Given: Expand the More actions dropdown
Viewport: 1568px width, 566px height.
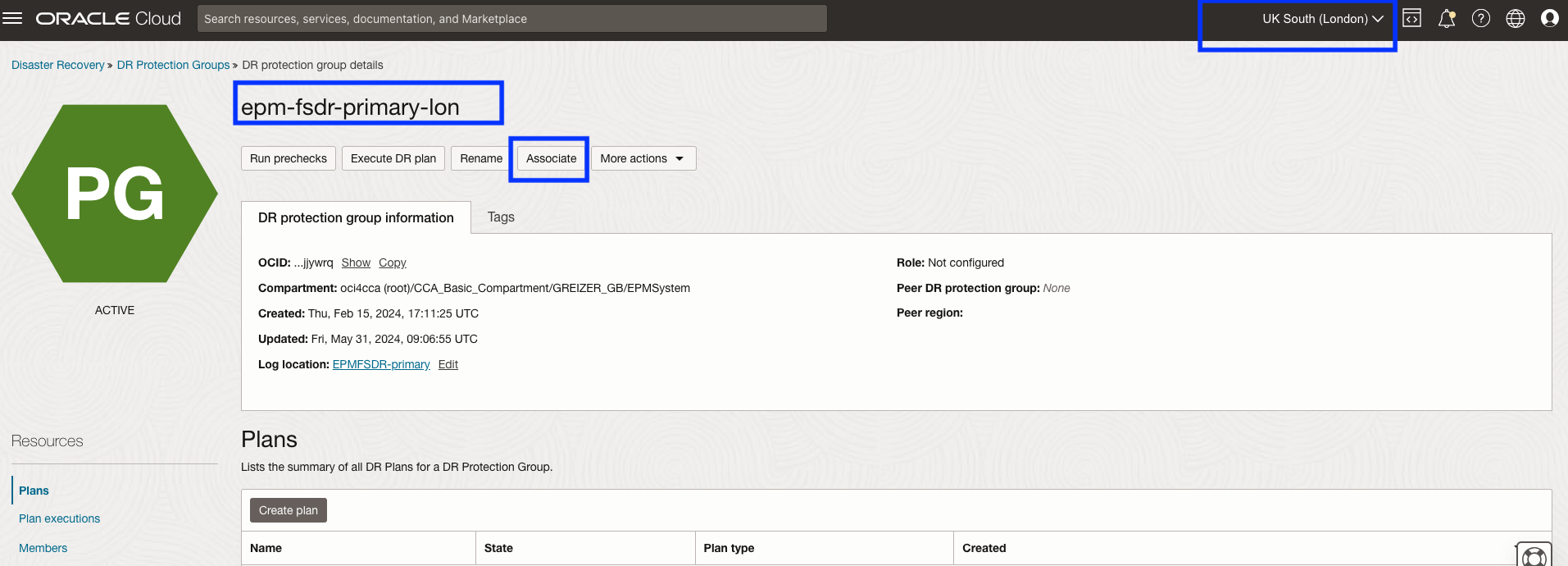Looking at the screenshot, I should click(x=643, y=158).
